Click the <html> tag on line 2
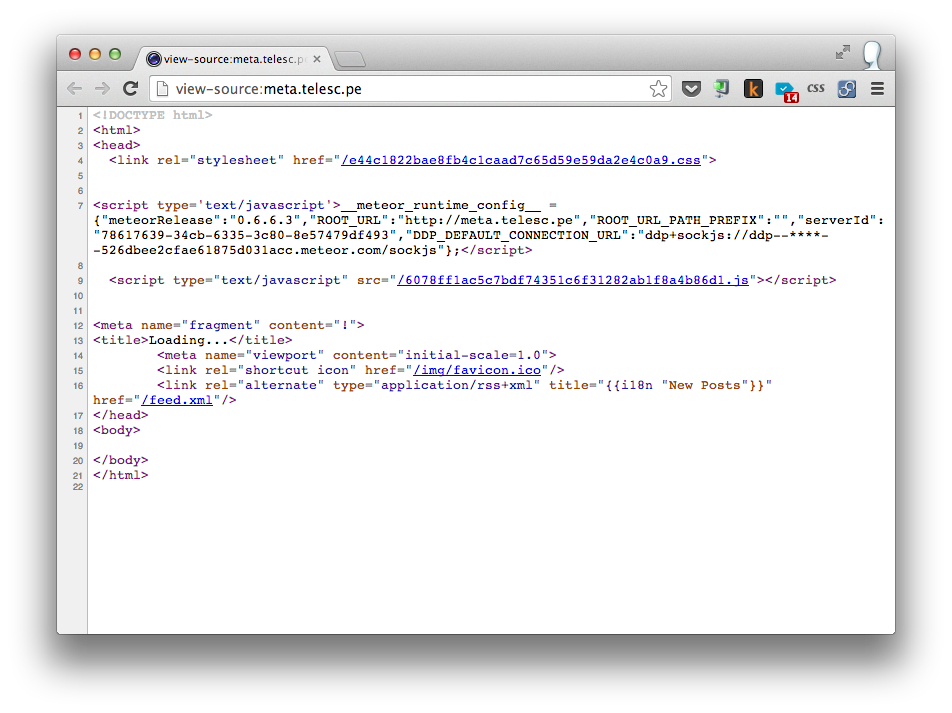Viewport: 952px width, 713px height. [117, 130]
